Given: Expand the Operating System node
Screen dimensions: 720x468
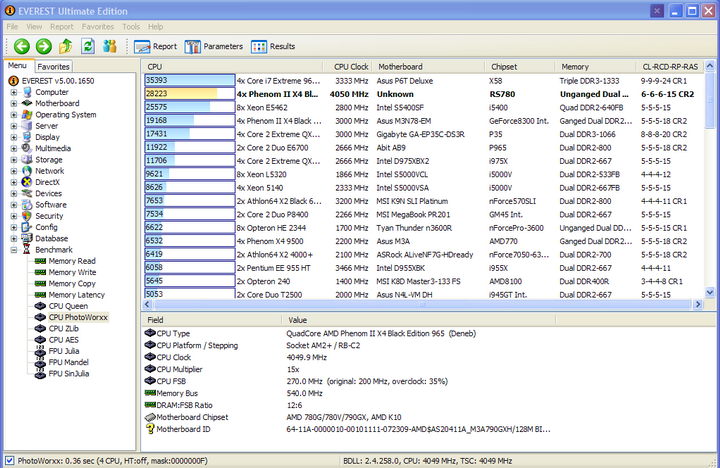Looking at the screenshot, I should click(x=14, y=115).
